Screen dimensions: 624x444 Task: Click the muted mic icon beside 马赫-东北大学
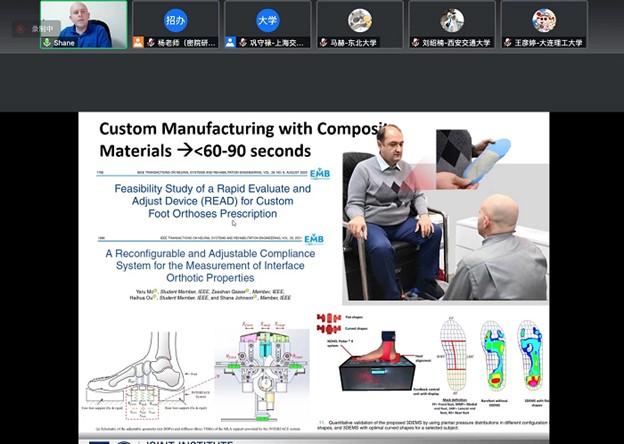point(323,43)
